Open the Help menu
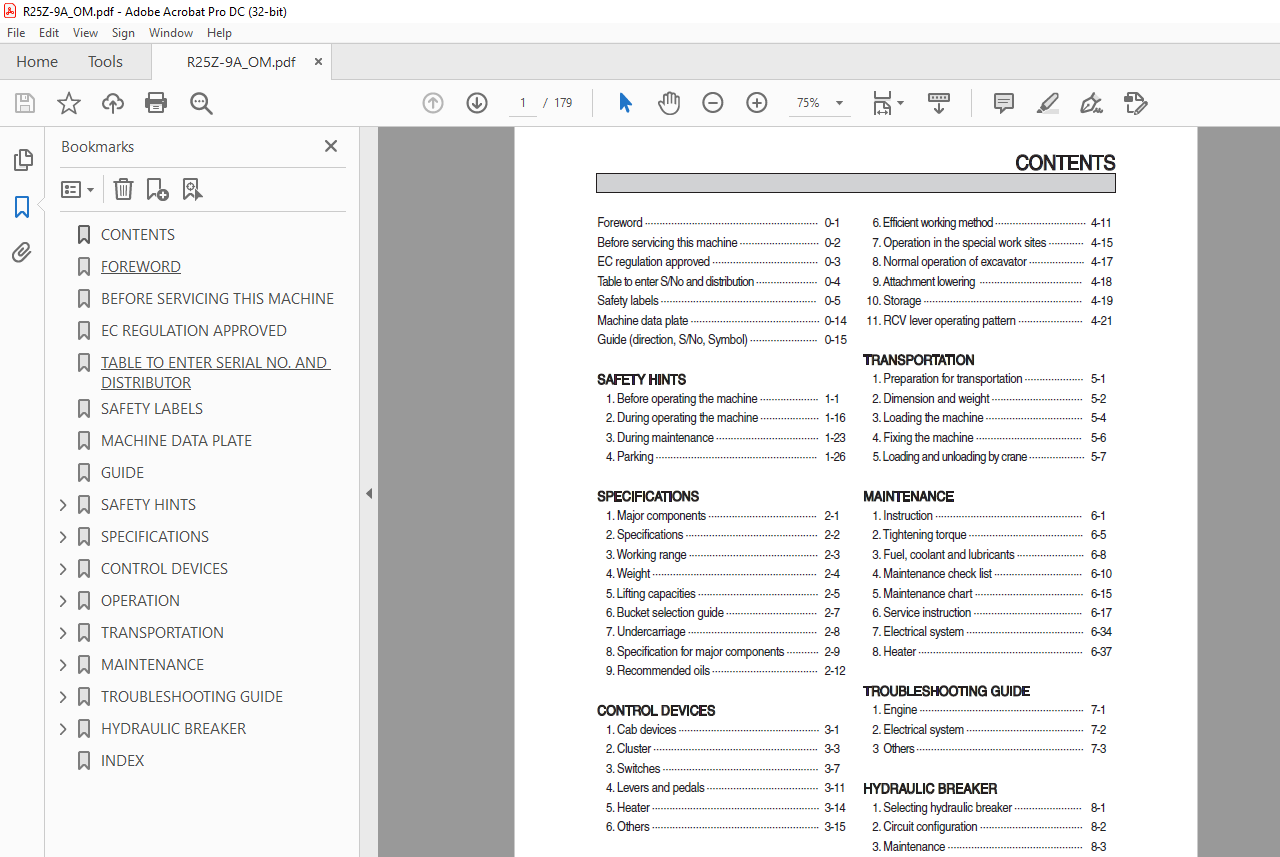Viewport: 1280px width, 857px height. pos(219,33)
